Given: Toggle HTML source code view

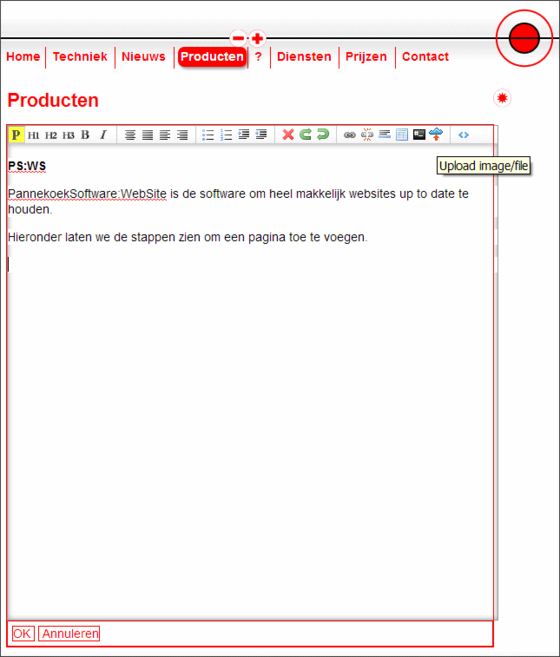Looking at the screenshot, I should 463,135.
